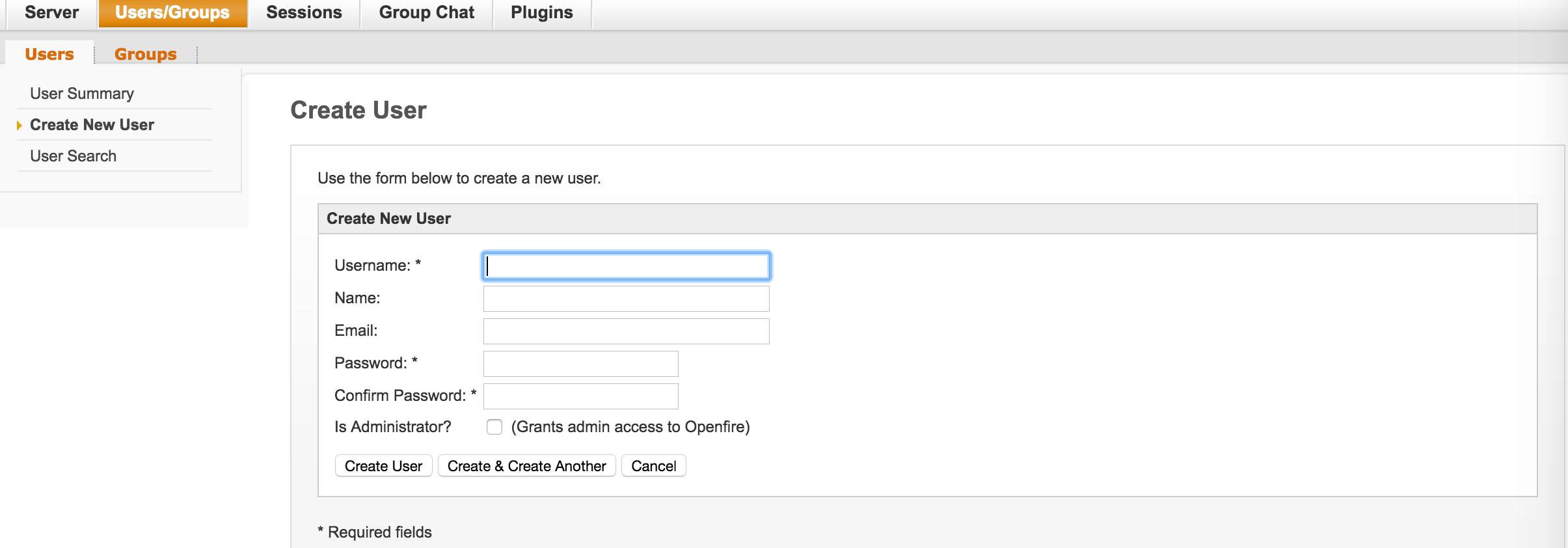Cancel the user creation form

[654, 466]
